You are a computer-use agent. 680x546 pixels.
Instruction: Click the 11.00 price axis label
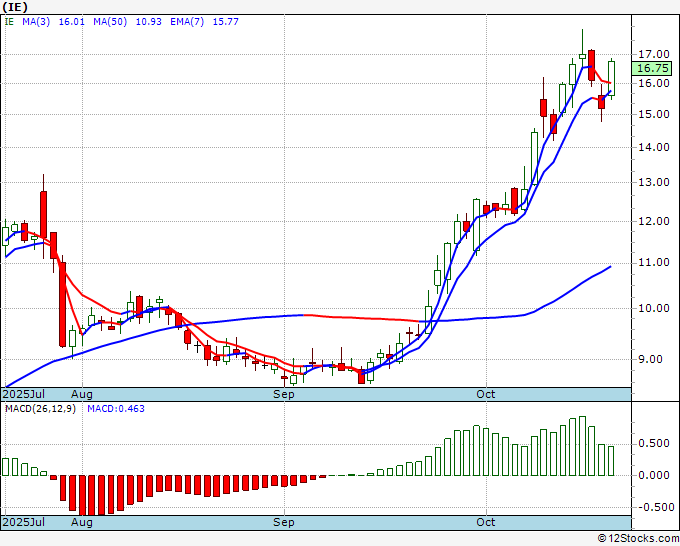[x=654, y=262]
